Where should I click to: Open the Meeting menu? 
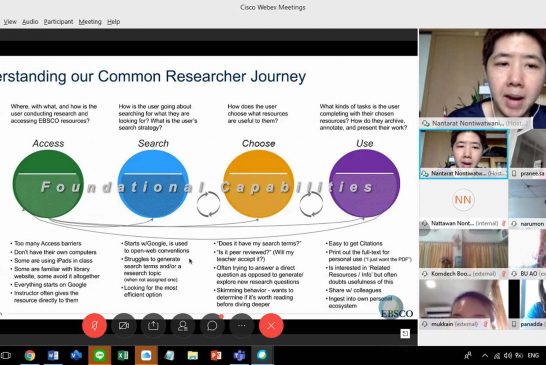(x=90, y=22)
